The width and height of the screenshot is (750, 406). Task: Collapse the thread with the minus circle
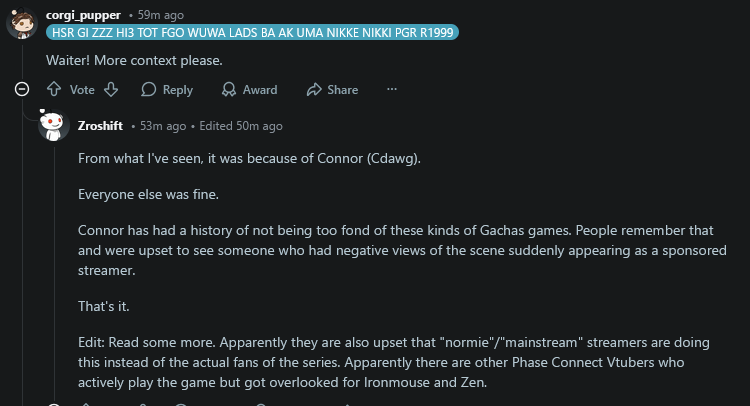click(x=22, y=89)
